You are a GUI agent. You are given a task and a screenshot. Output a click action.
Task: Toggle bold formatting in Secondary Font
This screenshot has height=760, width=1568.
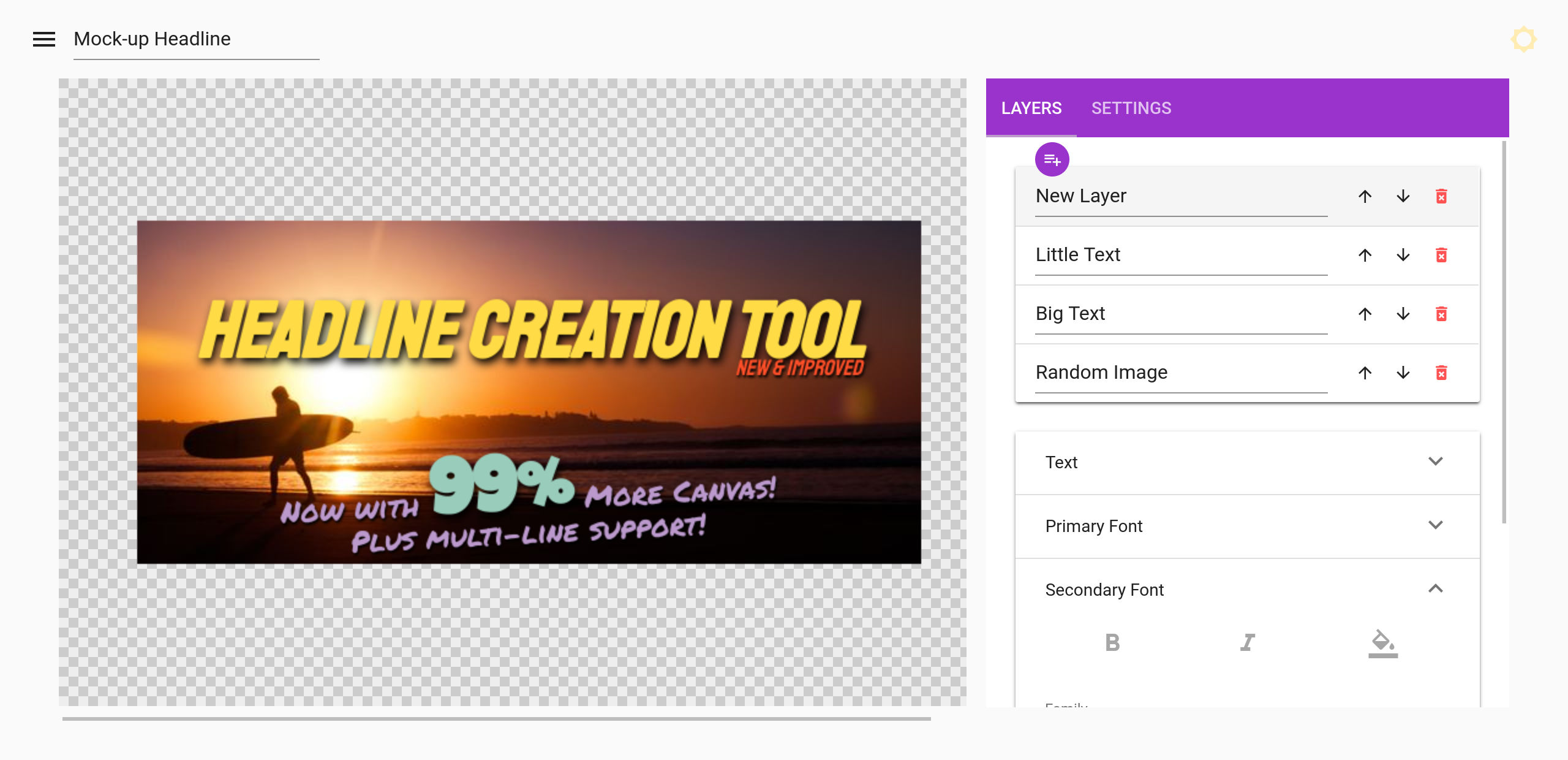pyautogui.click(x=1112, y=642)
